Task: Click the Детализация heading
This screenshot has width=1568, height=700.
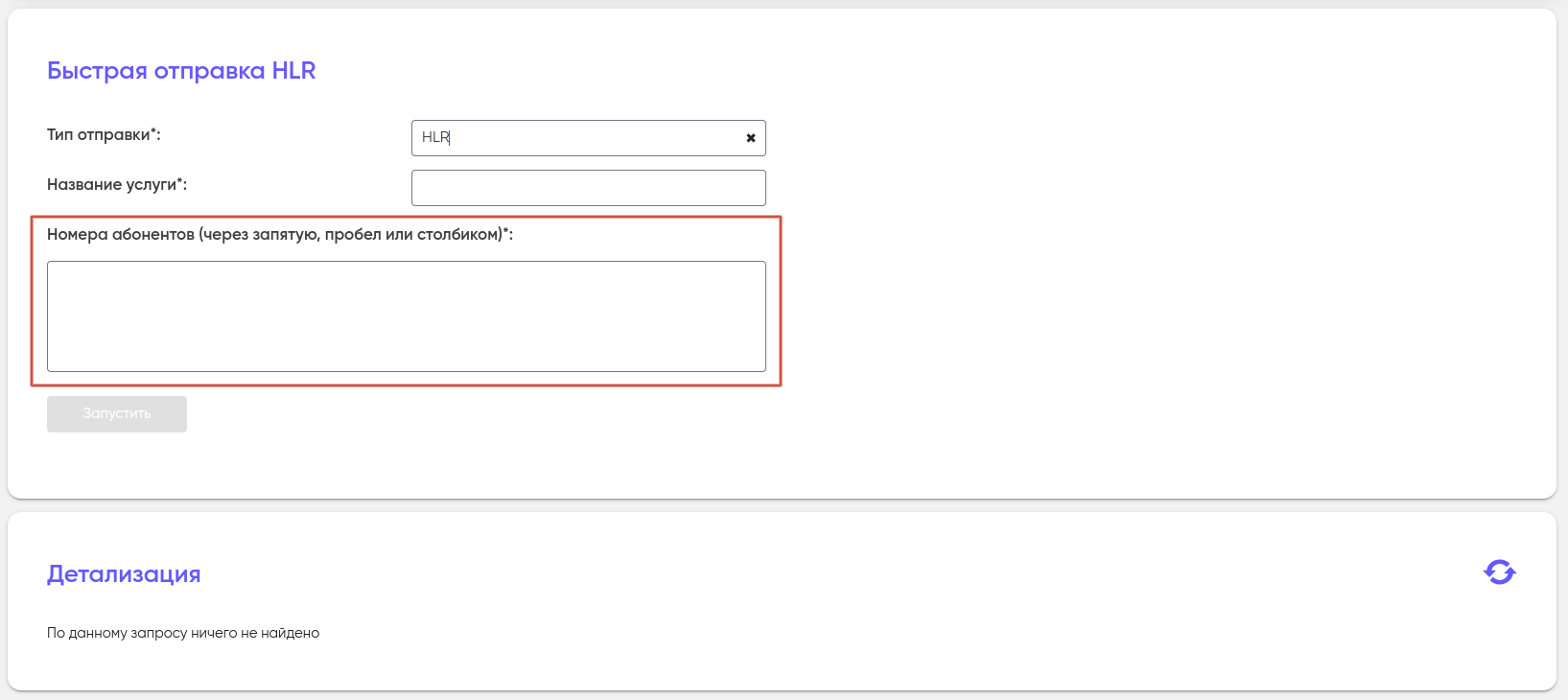Action: coord(124,574)
